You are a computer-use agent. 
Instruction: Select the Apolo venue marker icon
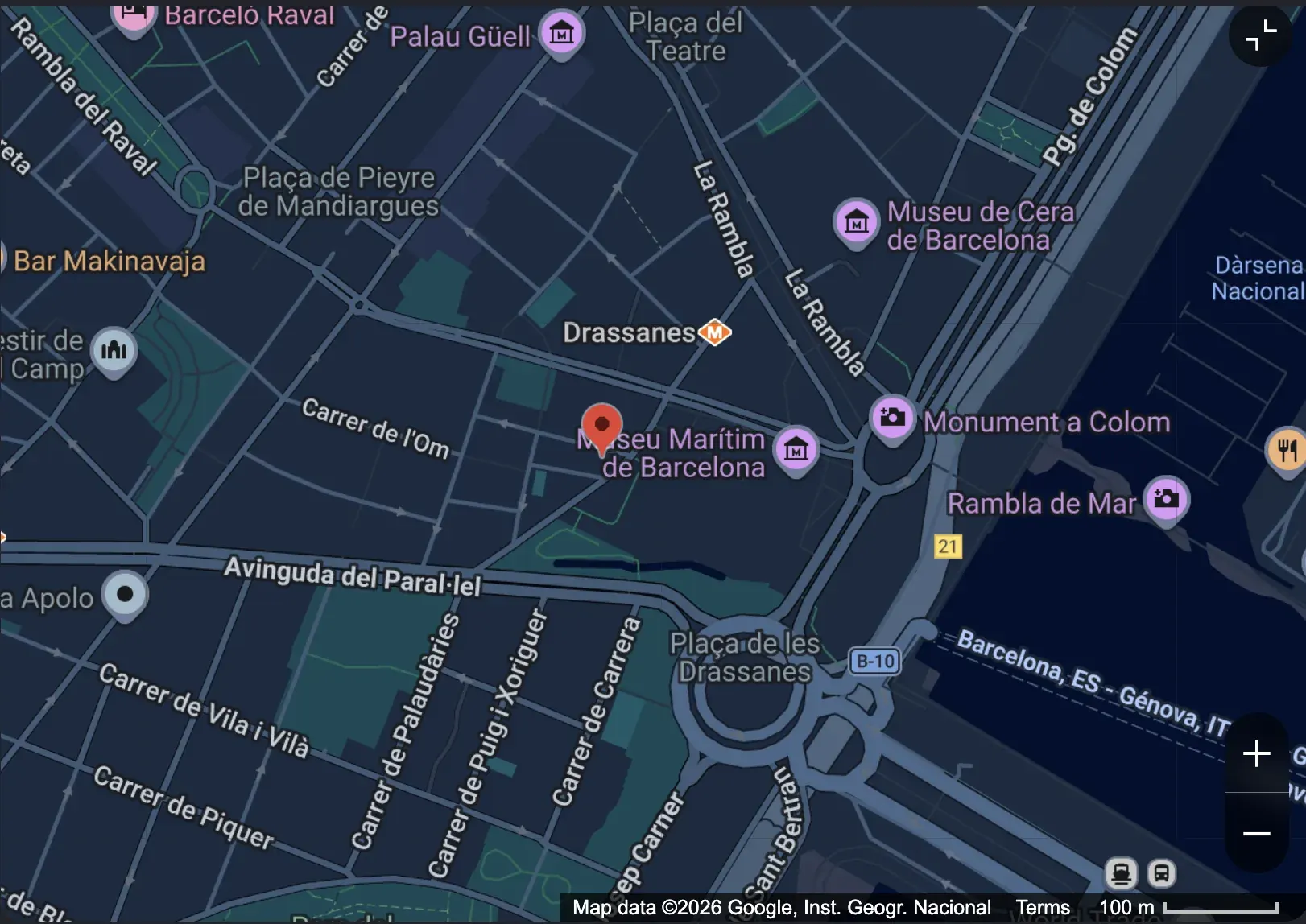point(125,596)
